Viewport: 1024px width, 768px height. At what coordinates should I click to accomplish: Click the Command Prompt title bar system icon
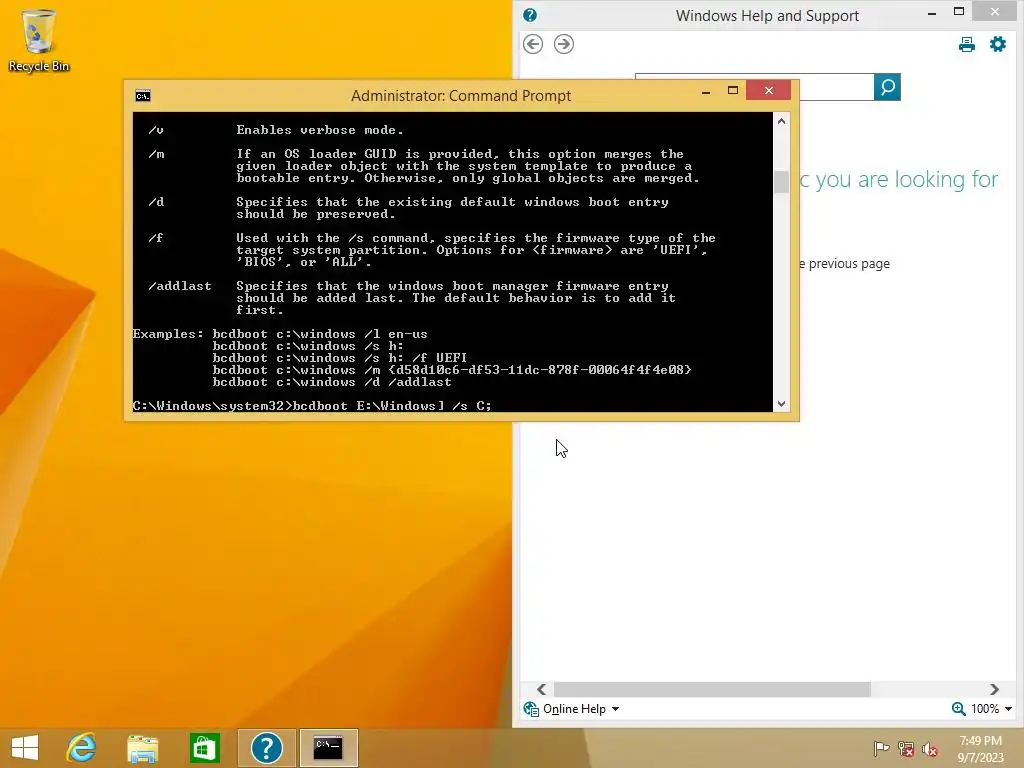[142, 96]
